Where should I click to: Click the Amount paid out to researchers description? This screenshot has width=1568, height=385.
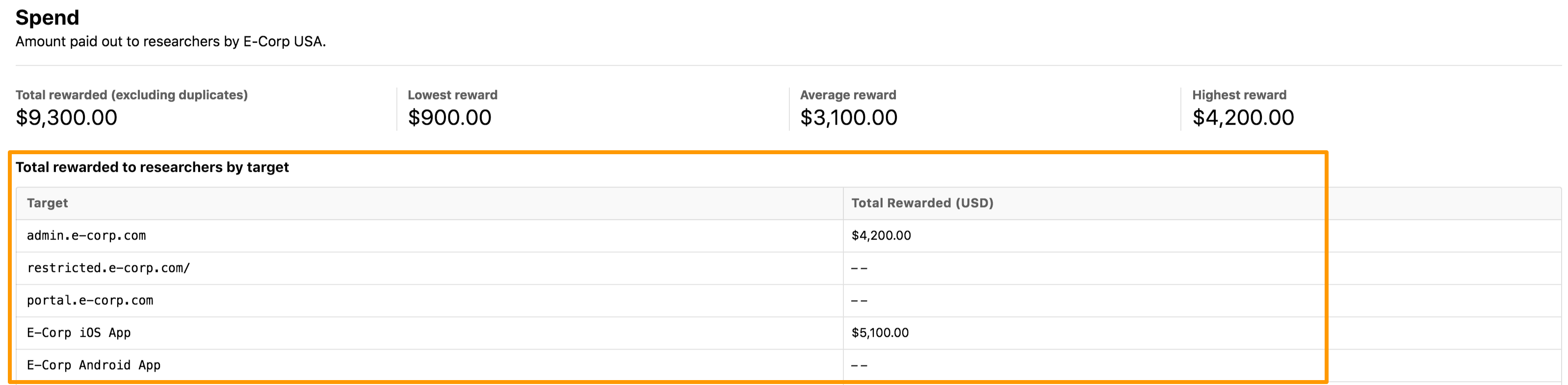(170, 41)
